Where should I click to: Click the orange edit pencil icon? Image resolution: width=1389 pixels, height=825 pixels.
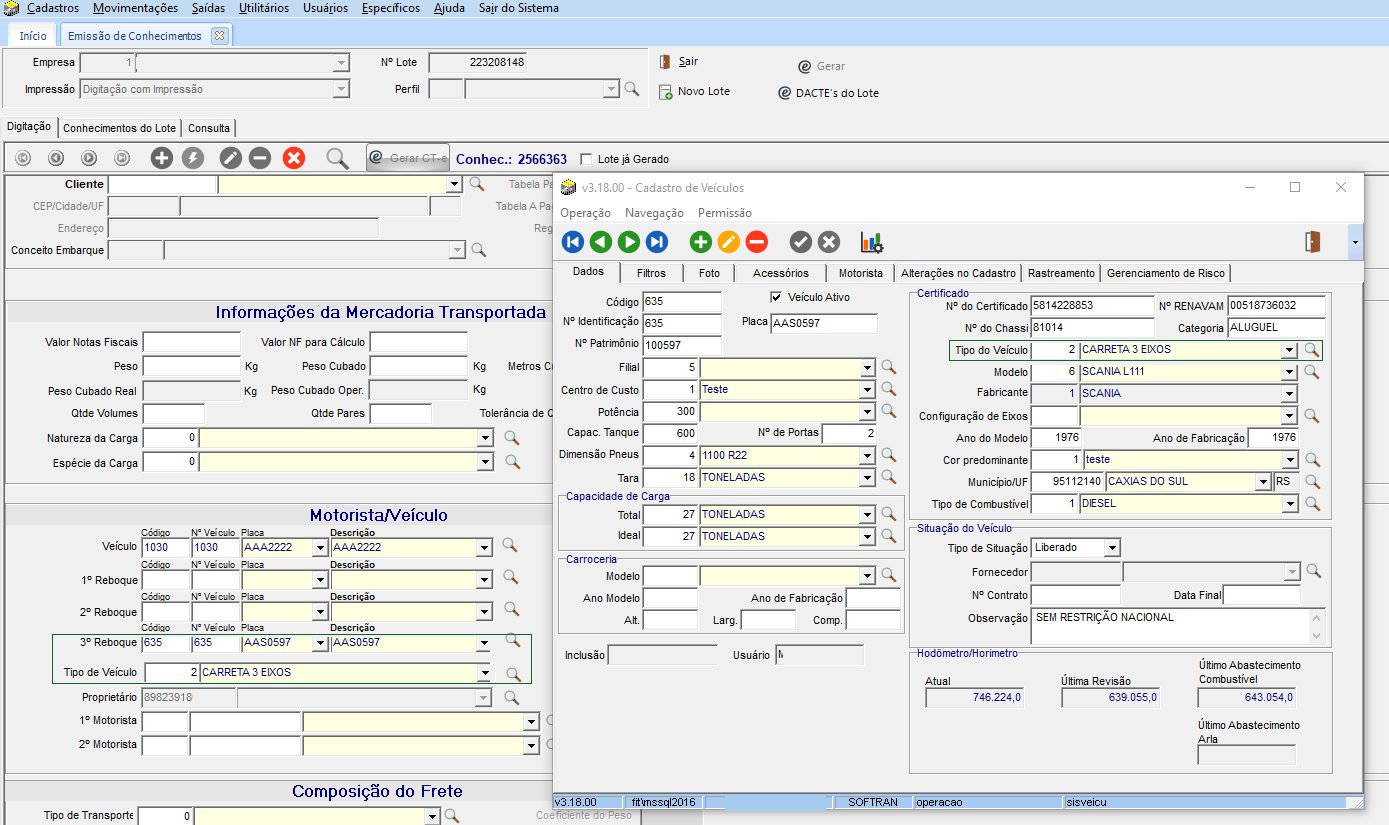(728, 242)
